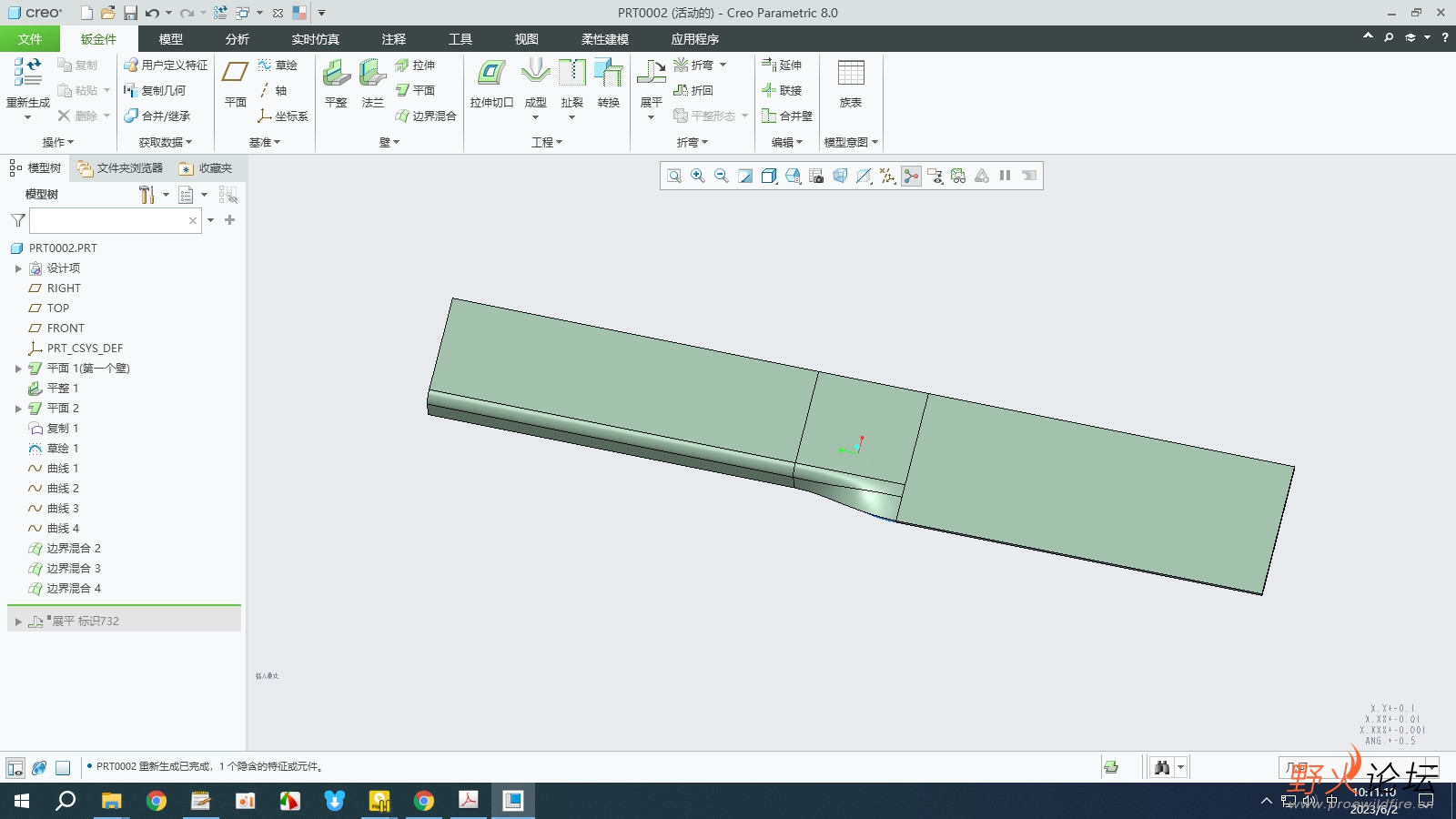Click the Convert (转换) tool
The image size is (1456, 819).
point(609,83)
